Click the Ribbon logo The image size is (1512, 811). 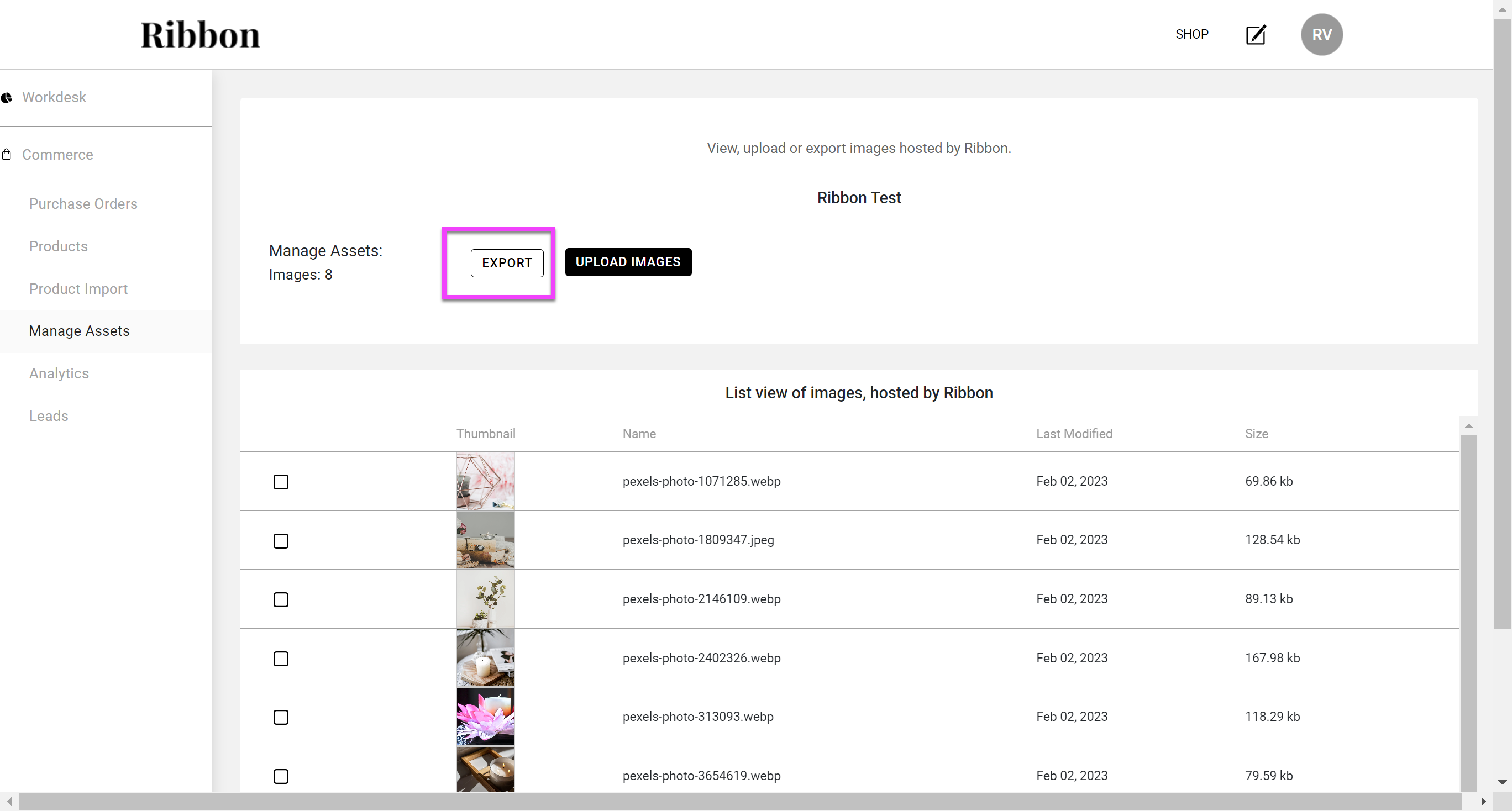(200, 35)
